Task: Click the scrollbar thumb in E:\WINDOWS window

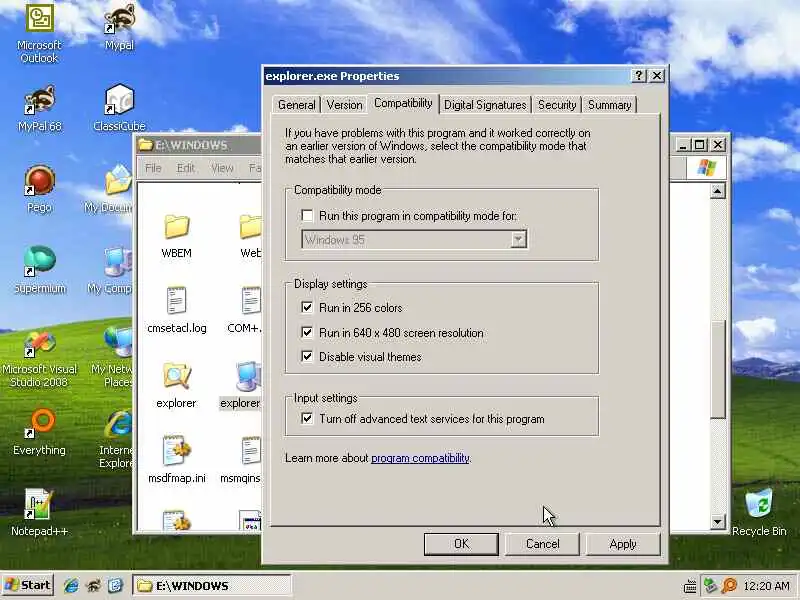Action: (717, 369)
